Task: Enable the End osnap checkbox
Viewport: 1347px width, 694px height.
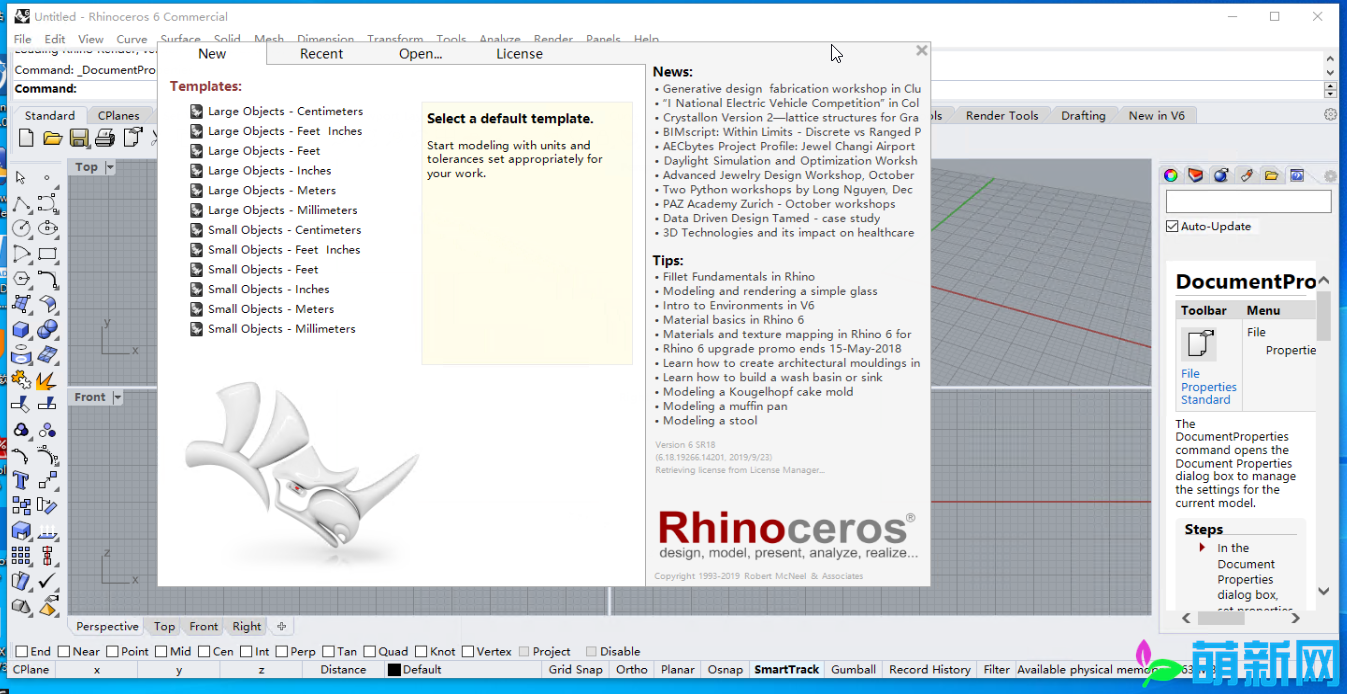Action: [x=21, y=652]
